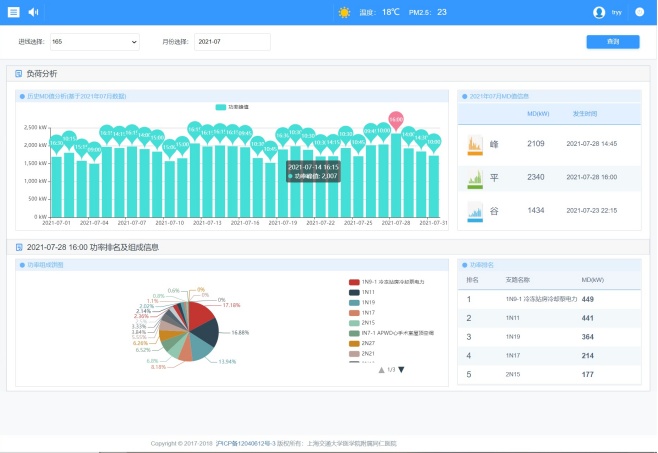Go to the next pie legend page

(x=402, y=370)
